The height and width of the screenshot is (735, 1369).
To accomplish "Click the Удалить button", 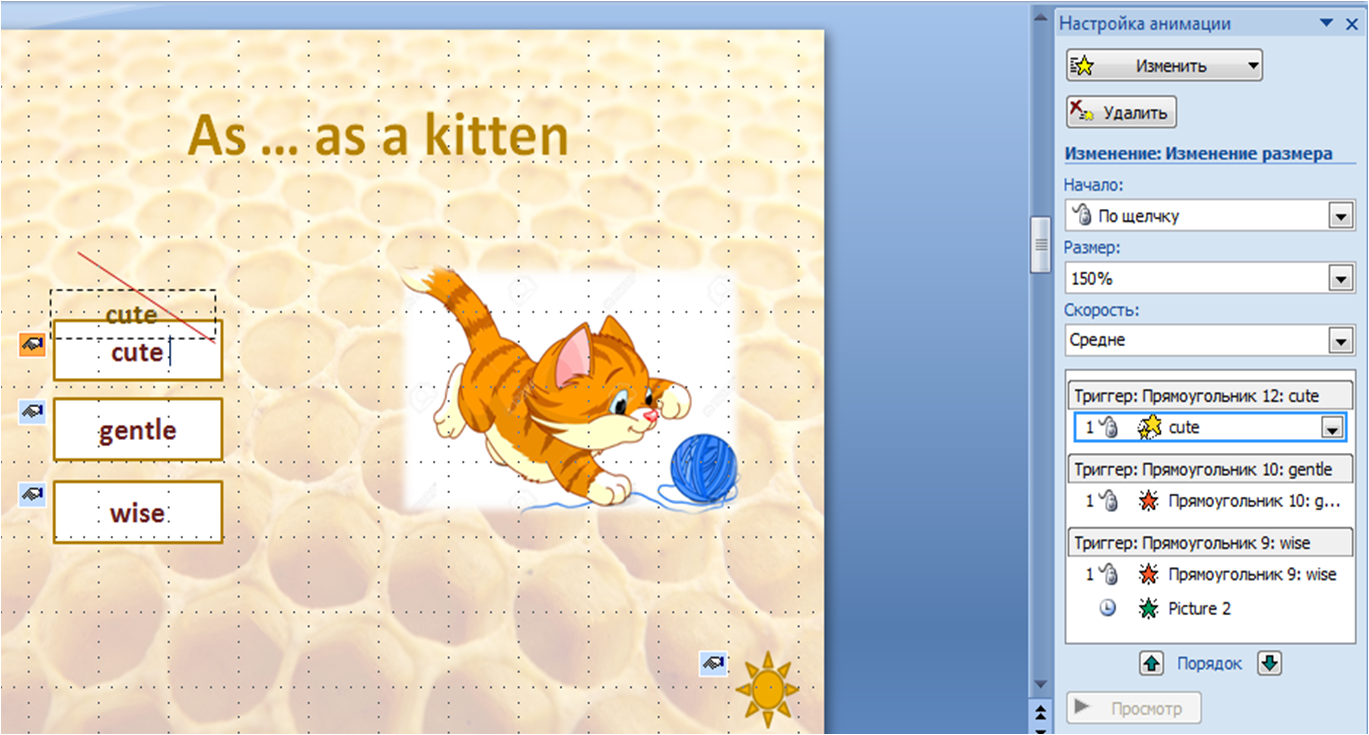I will coord(1122,112).
